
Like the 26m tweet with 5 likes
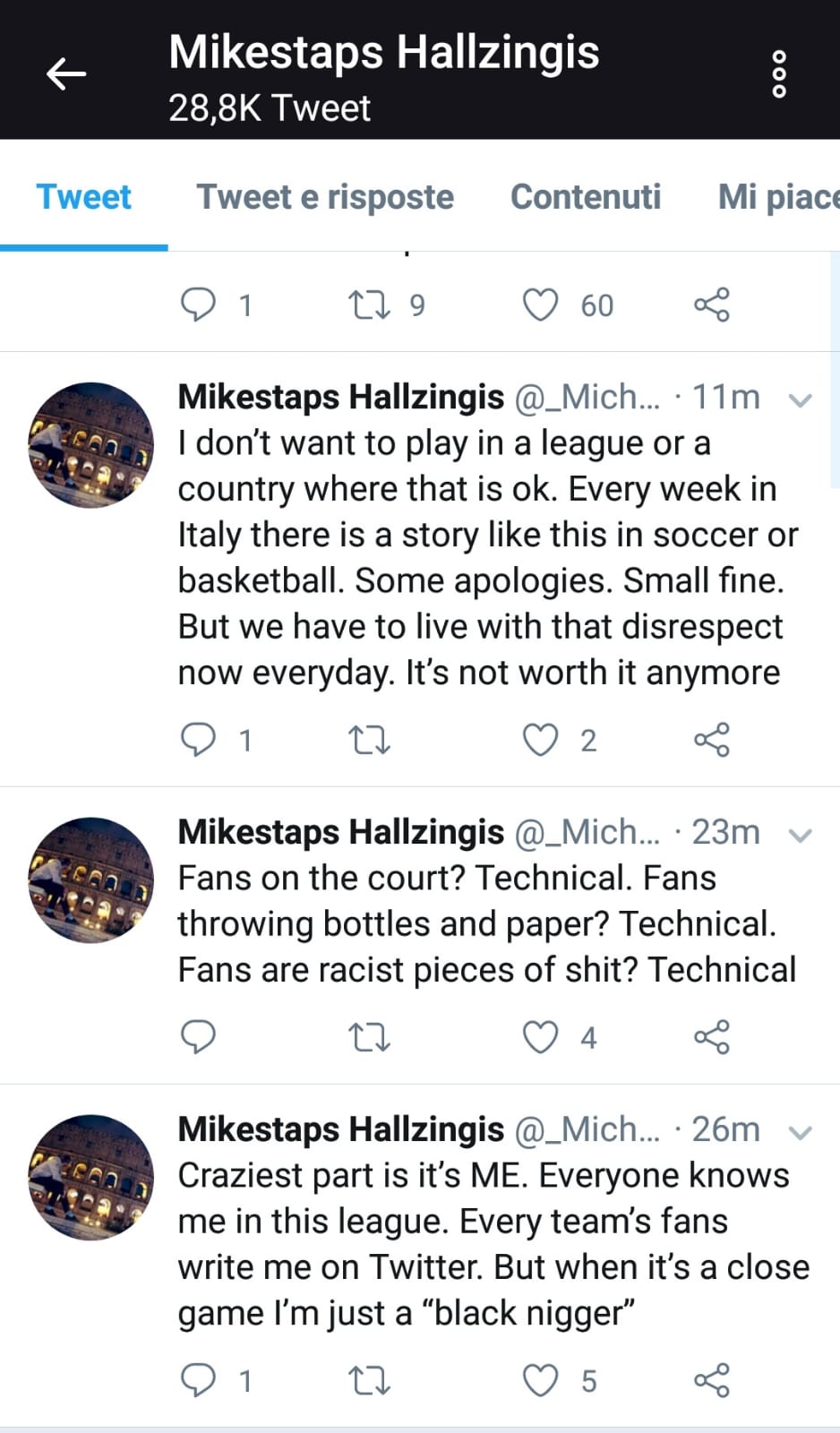coord(540,1380)
